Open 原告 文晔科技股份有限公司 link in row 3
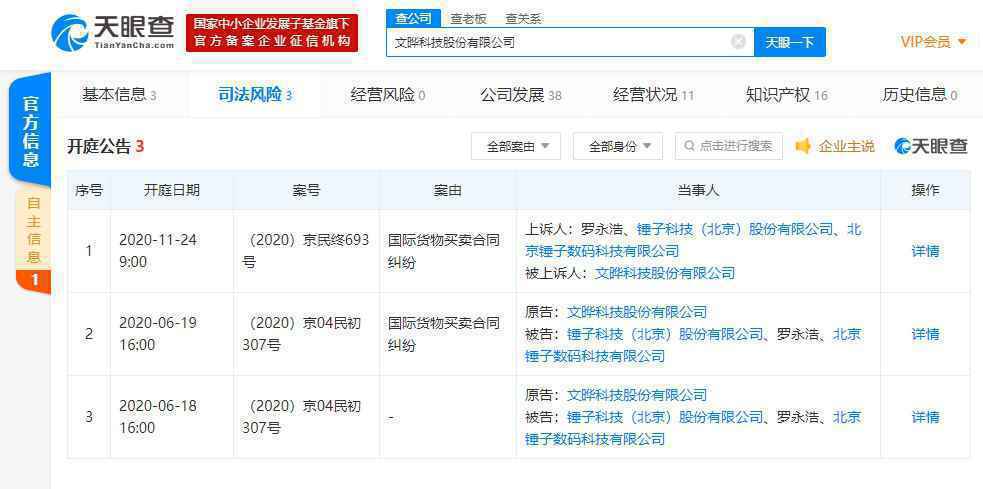The height and width of the screenshot is (489, 983). tap(637, 395)
